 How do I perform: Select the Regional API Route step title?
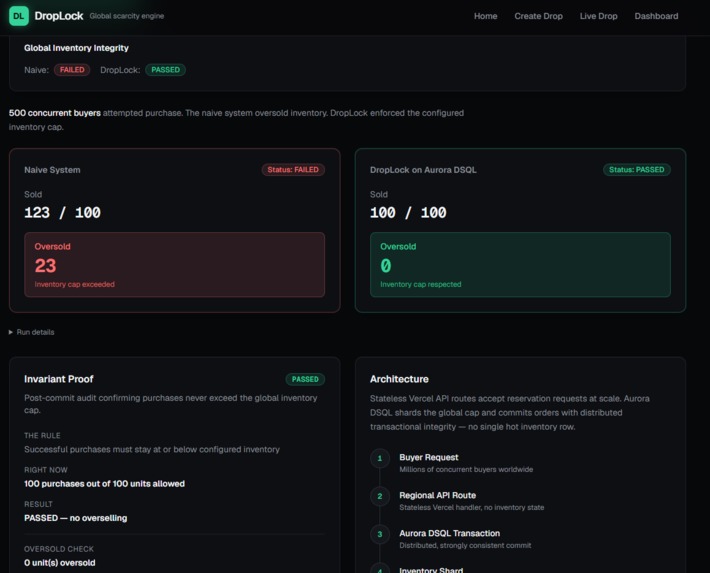click(437, 496)
